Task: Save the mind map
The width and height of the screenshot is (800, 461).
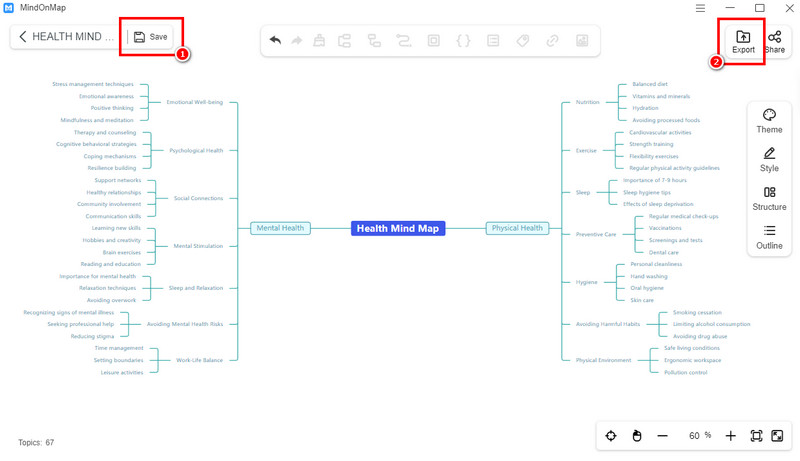Action: pos(151,37)
